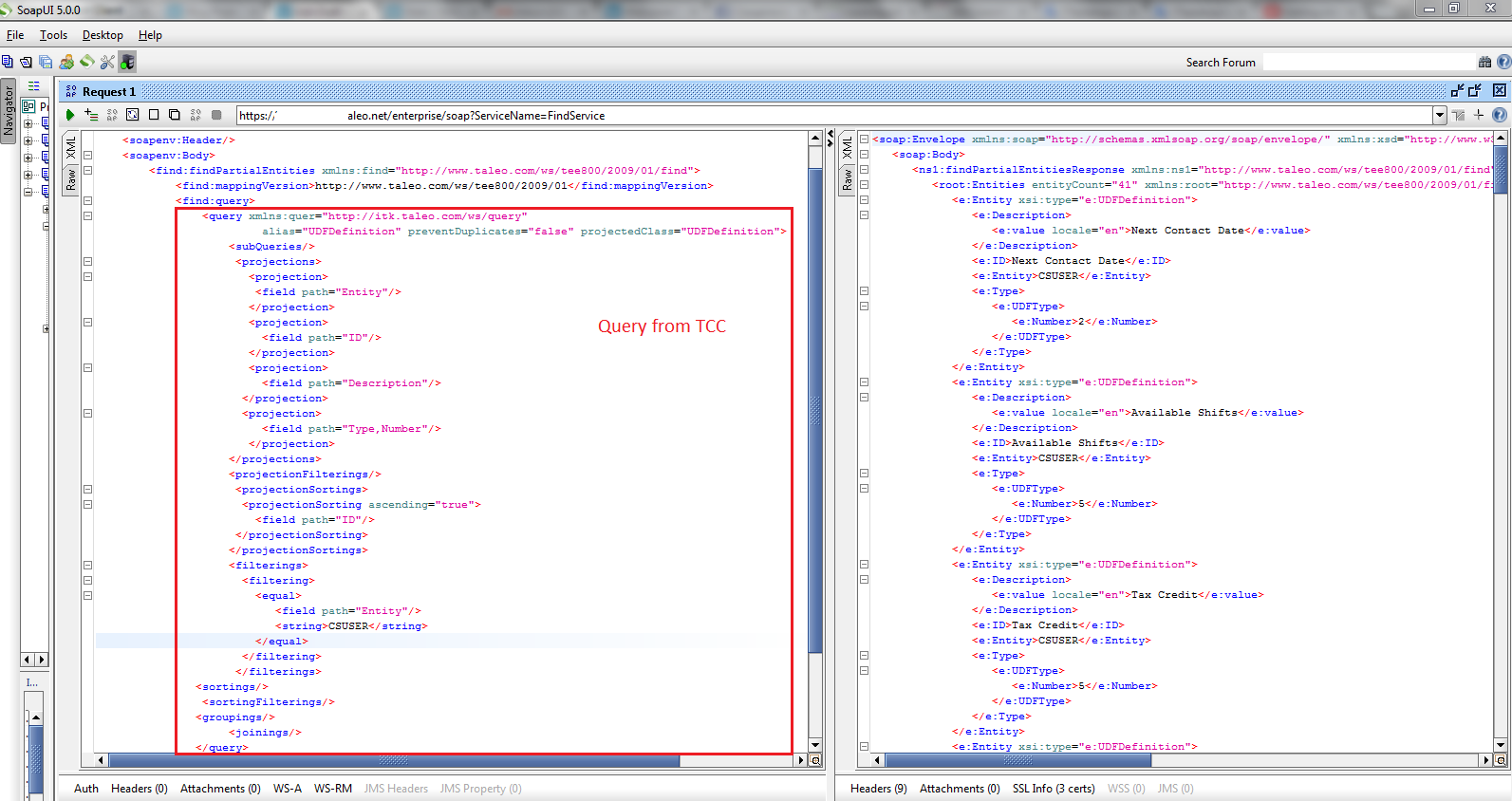Switch request editor to Raw view
The width and height of the screenshot is (1512, 801).
click(71, 180)
